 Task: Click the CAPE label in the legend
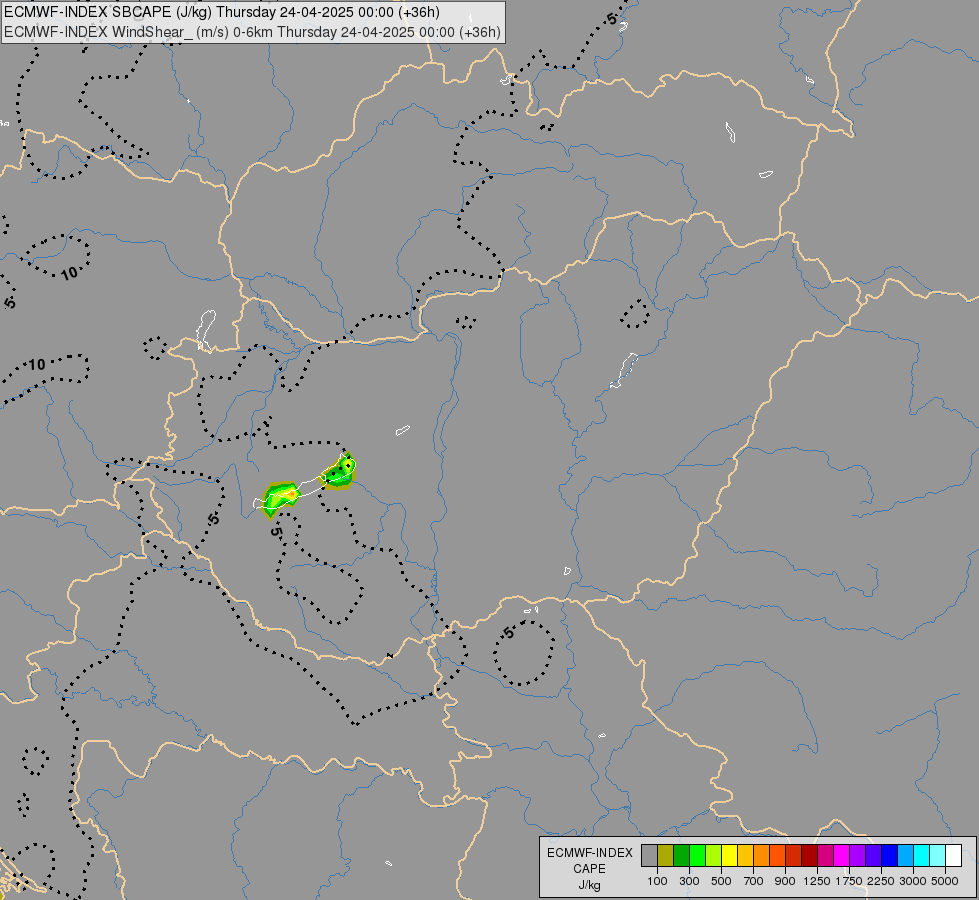coord(589,869)
